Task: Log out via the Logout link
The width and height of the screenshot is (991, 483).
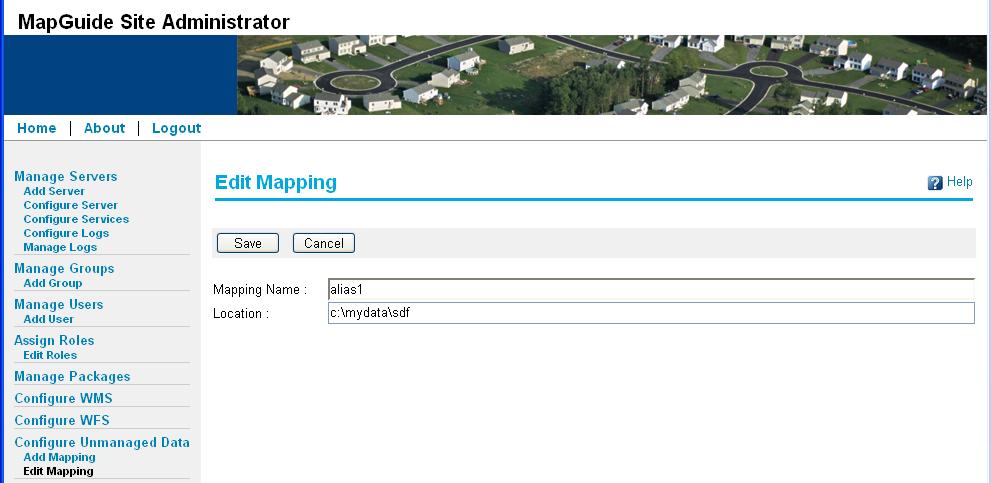Action: (176, 128)
